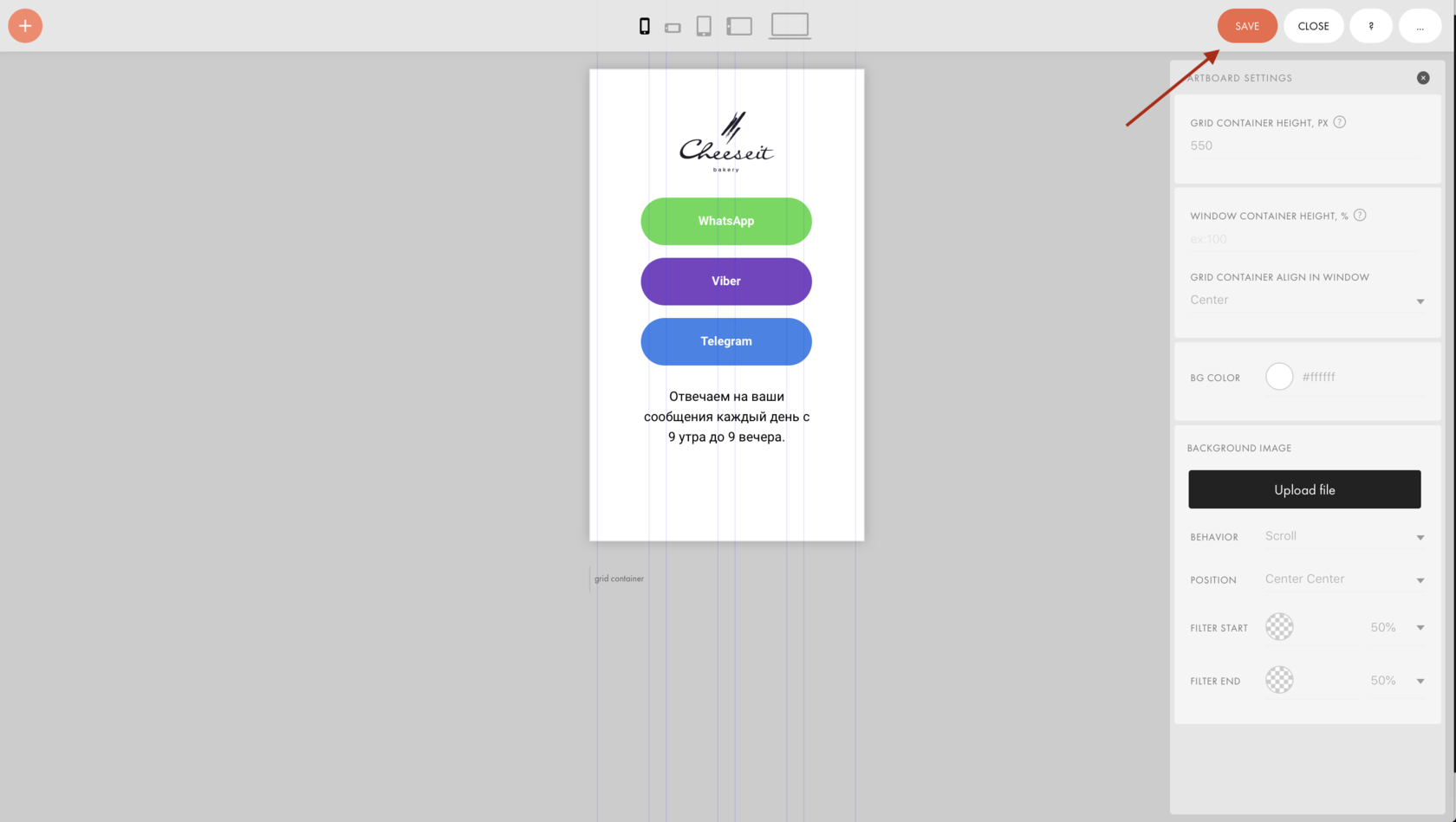
Task: Close the Artboard Settings panel
Action: [1423, 78]
